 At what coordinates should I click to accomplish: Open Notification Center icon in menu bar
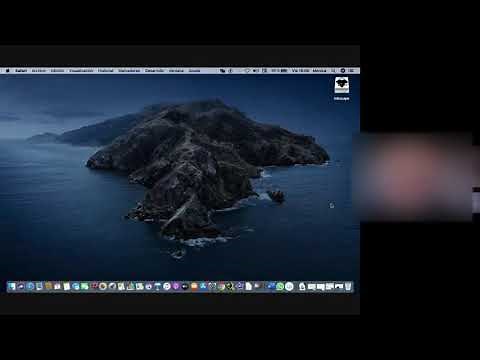(x=351, y=71)
